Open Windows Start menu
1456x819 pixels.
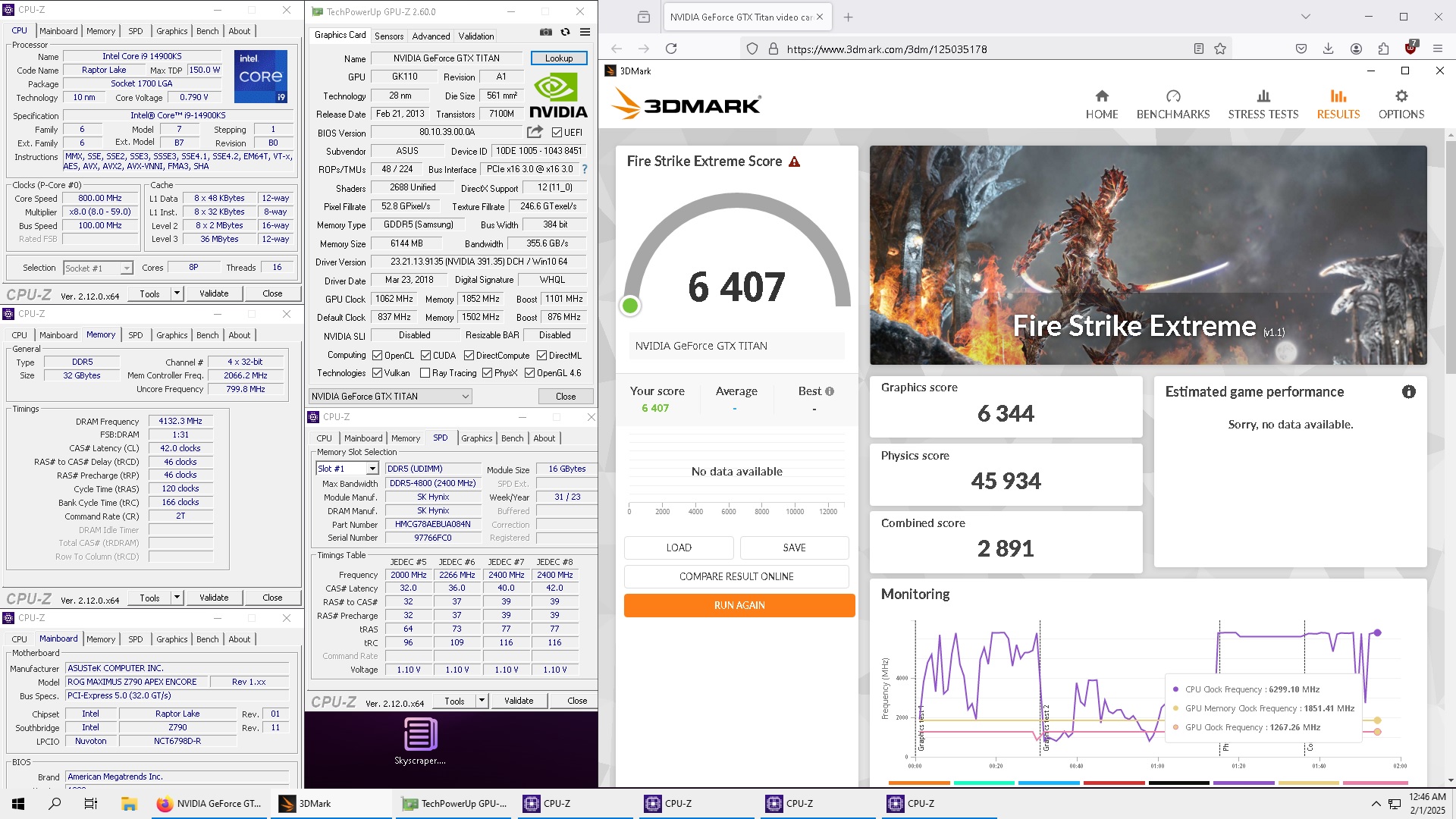coord(18,804)
